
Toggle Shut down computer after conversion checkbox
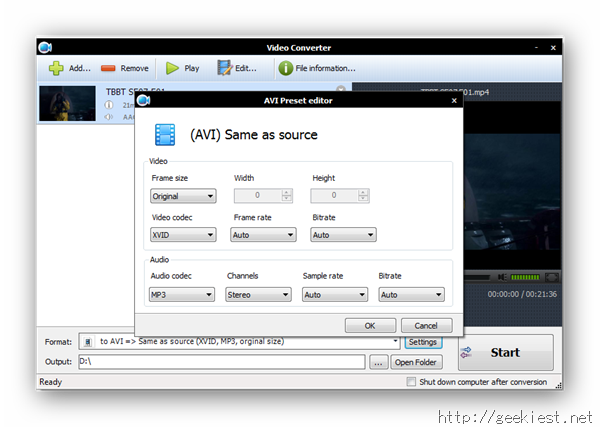(x=412, y=382)
